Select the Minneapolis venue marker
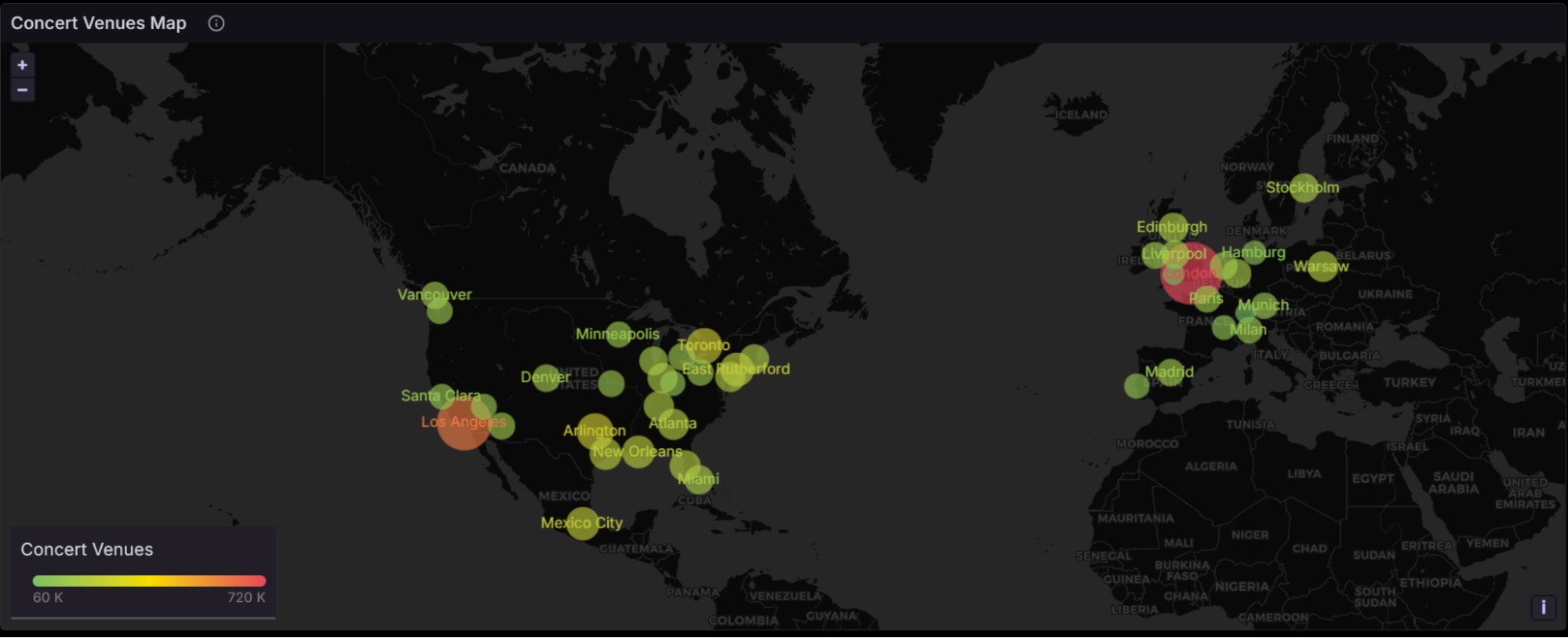Screen dimensions: 1568x638 [x=618, y=334]
